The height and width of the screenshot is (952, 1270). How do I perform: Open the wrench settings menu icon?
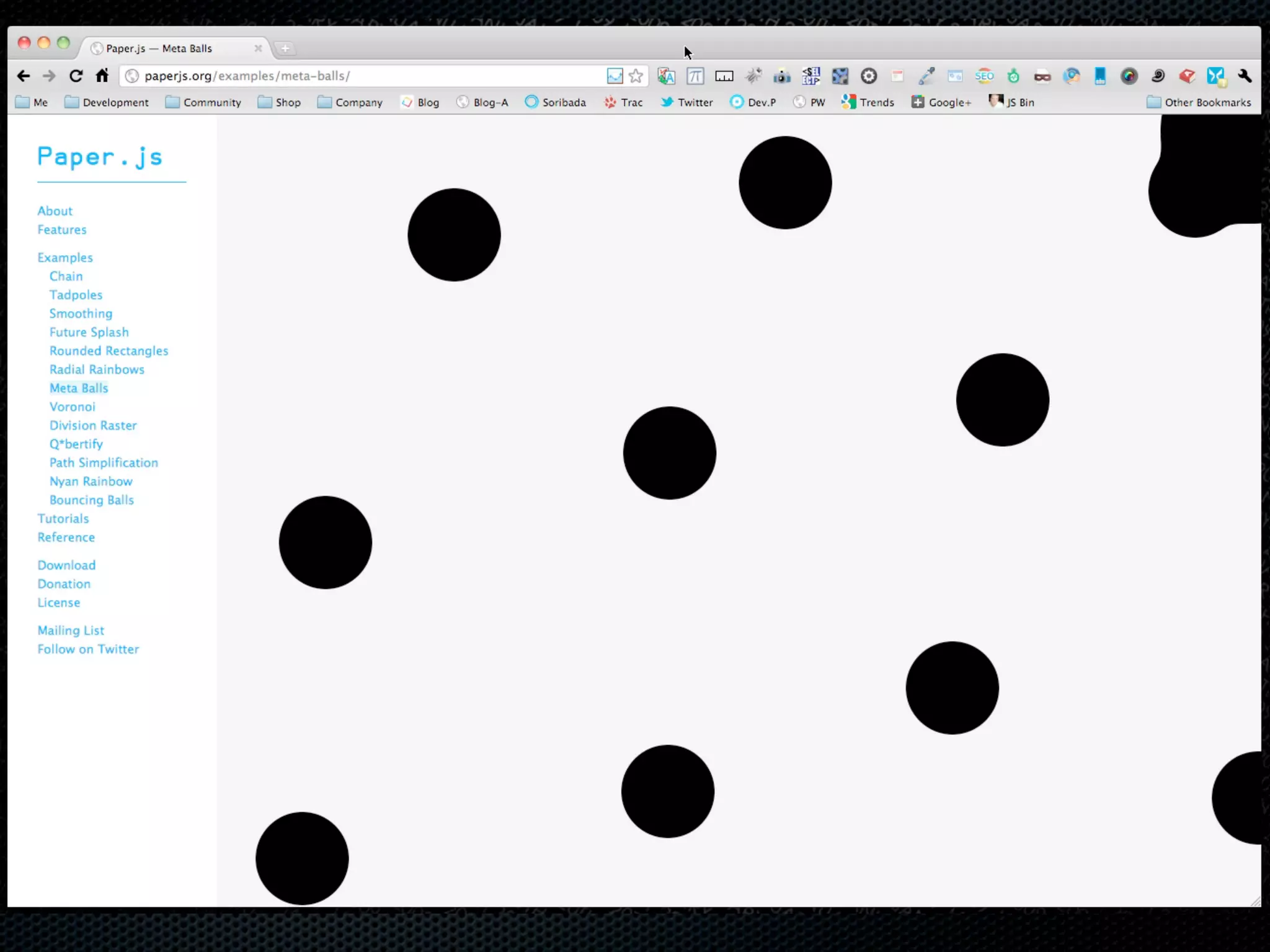(x=1245, y=76)
